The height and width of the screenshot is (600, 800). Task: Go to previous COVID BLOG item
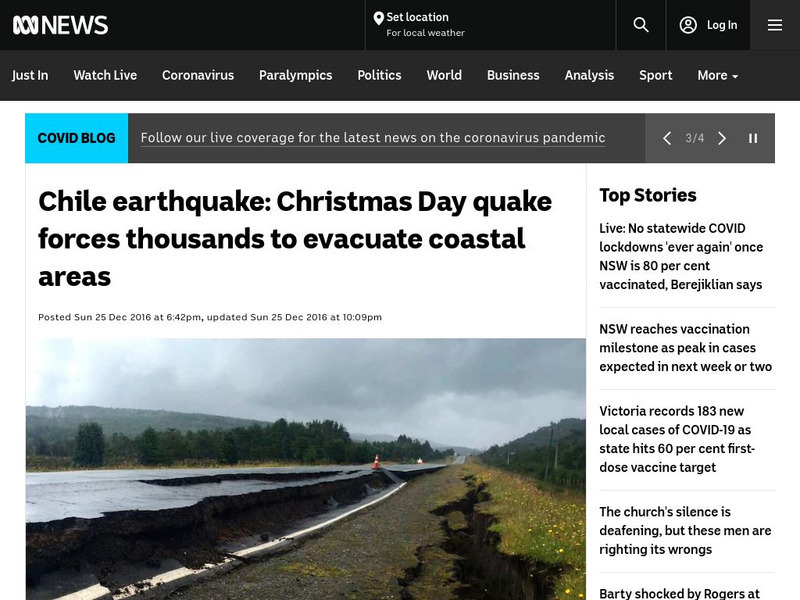click(667, 138)
